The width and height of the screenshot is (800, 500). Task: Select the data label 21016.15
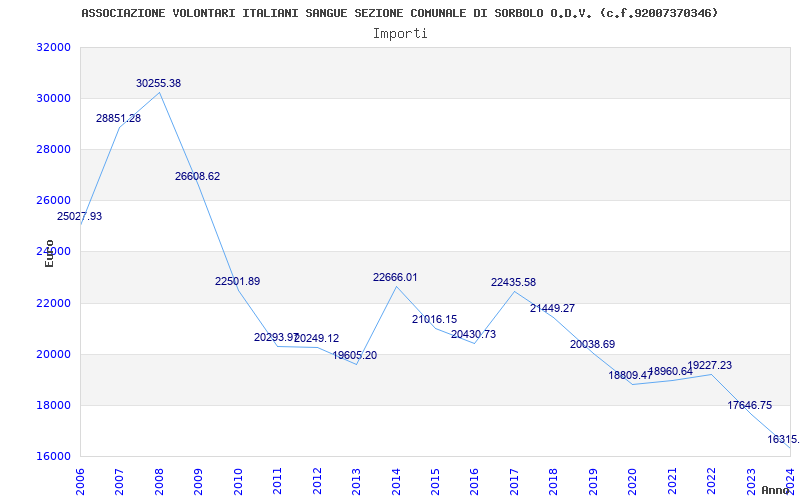434,320
